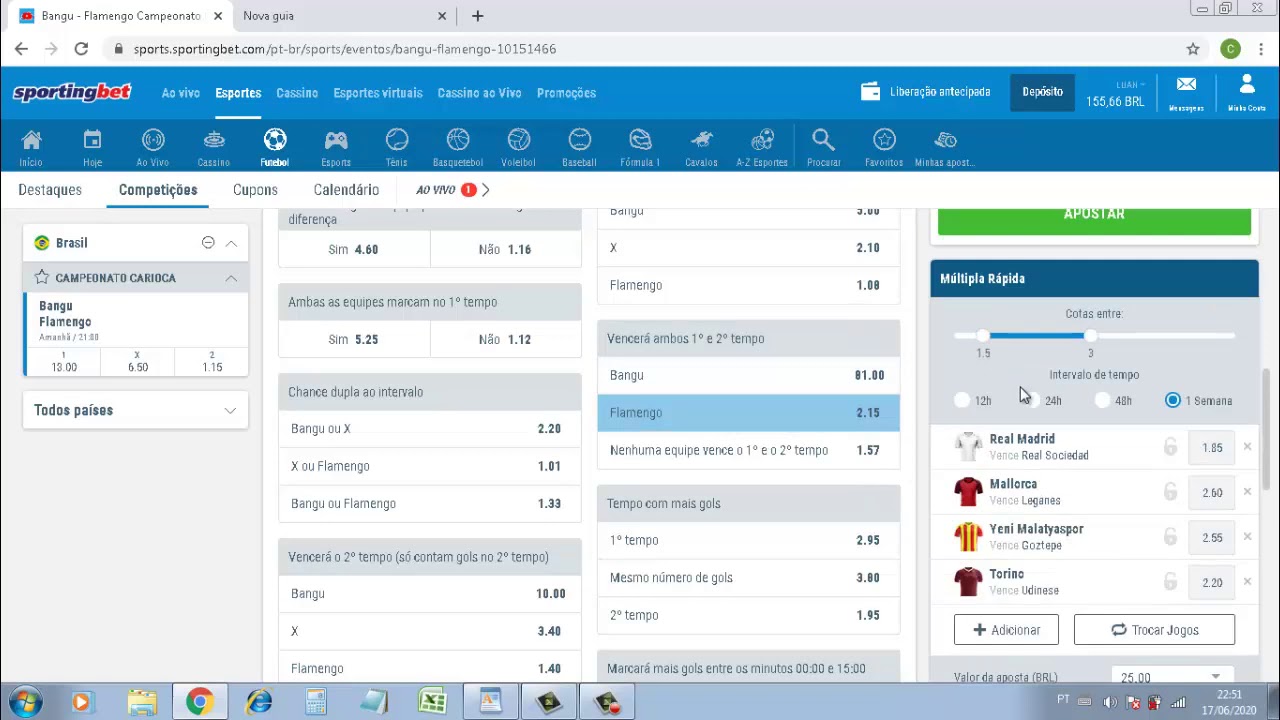Select the 1 Semana time interval
Image resolution: width=1280 pixels, height=720 pixels.
pyautogui.click(x=1173, y=401)
